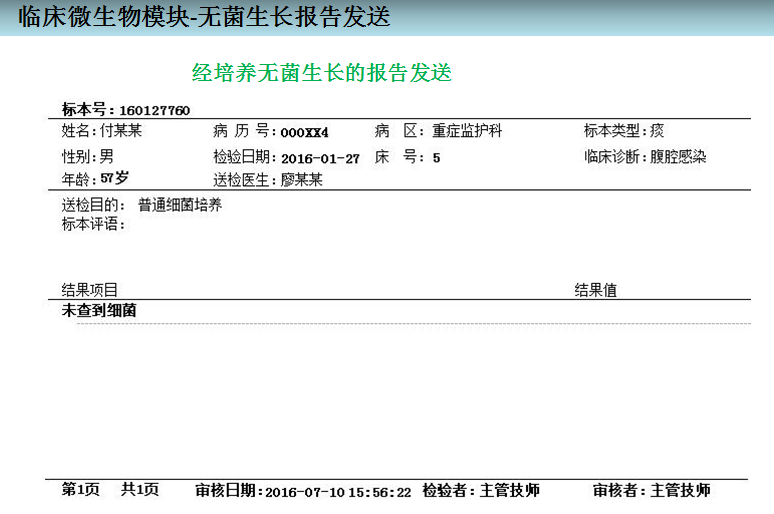774x514 pixels.
Task: Click the specimen type value 痰
Action: pos(657,131)
